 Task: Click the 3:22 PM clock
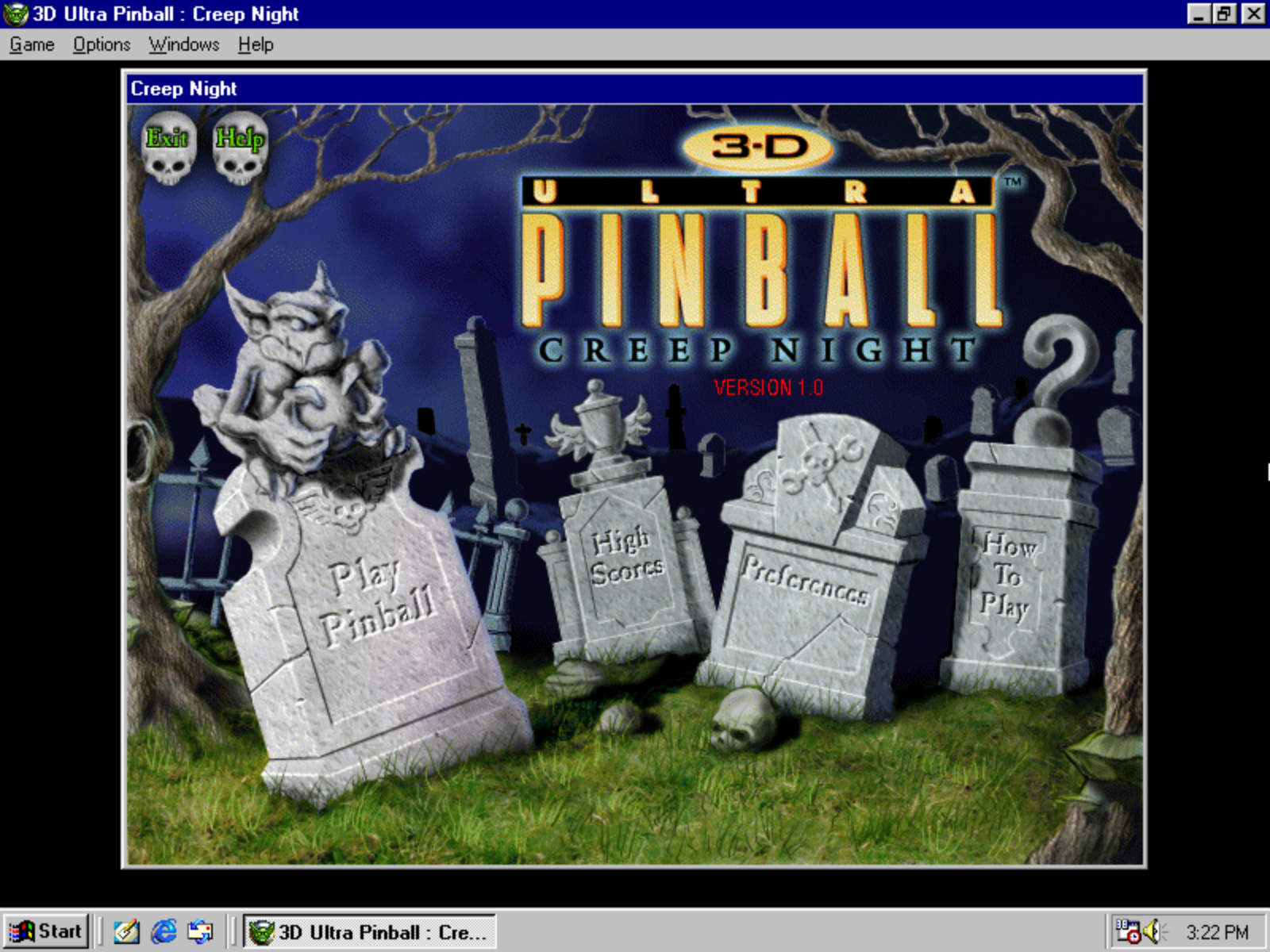pos(1217,932)
